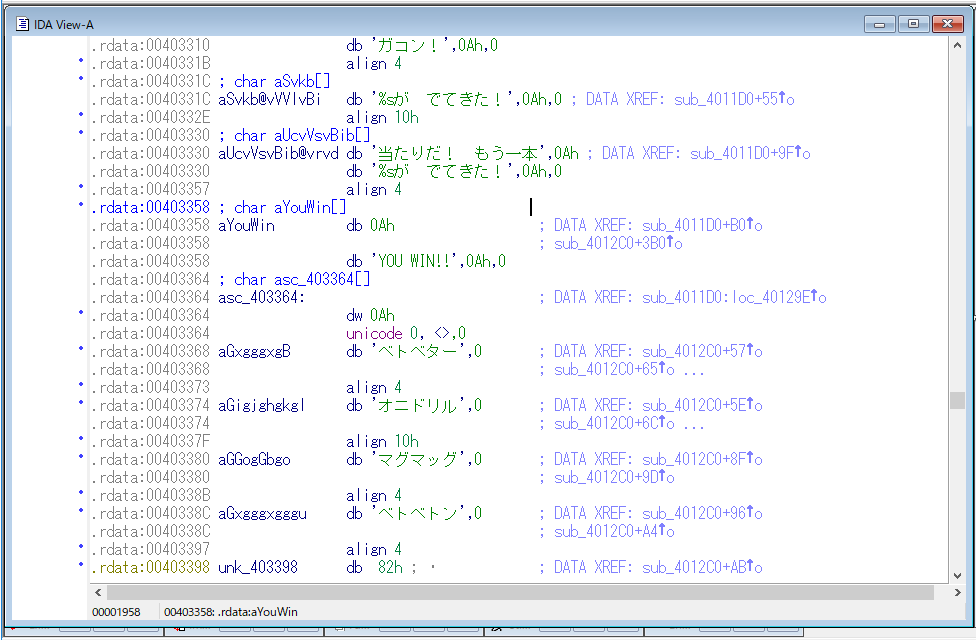Click the '当たりだ！ もう一本' string

click(x=459, y=153)
